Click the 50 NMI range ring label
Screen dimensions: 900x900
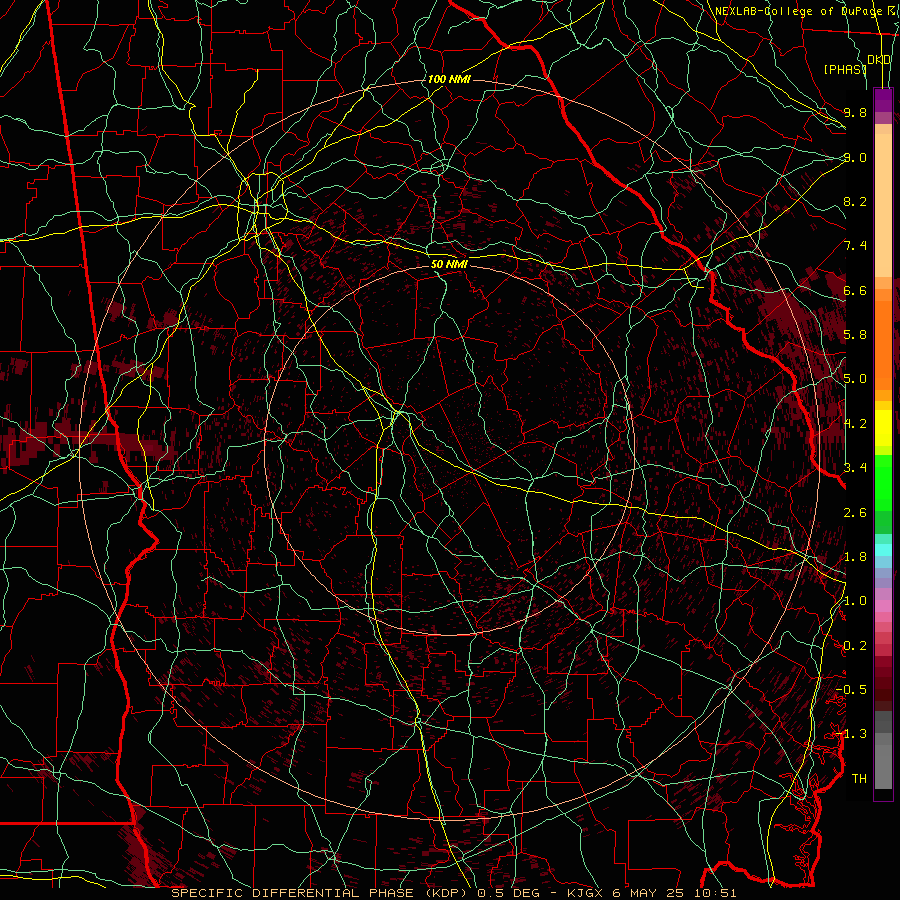point(449,265)
